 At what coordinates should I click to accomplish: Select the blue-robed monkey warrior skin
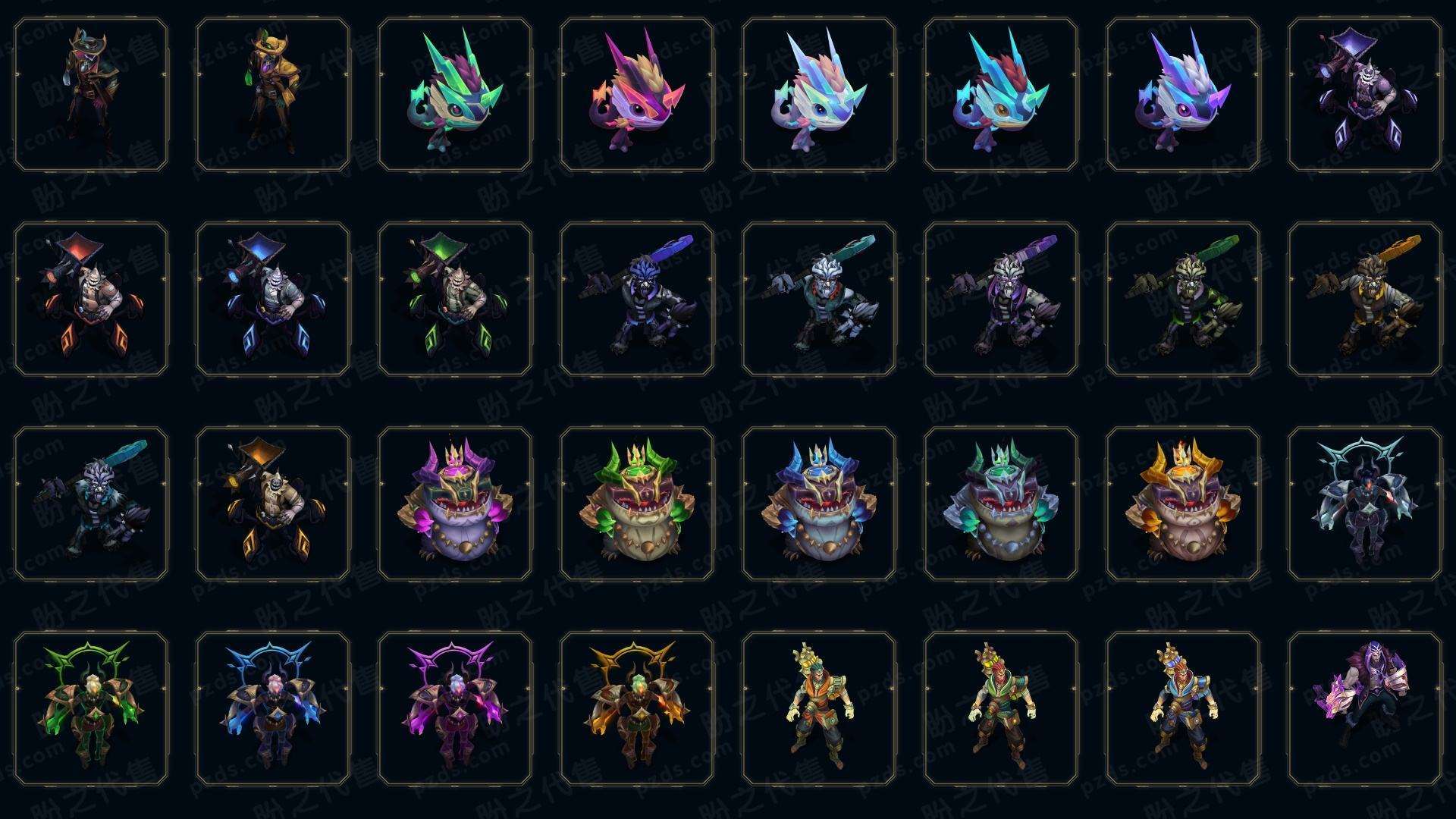pyautogui.click(x=1183, y=708)
